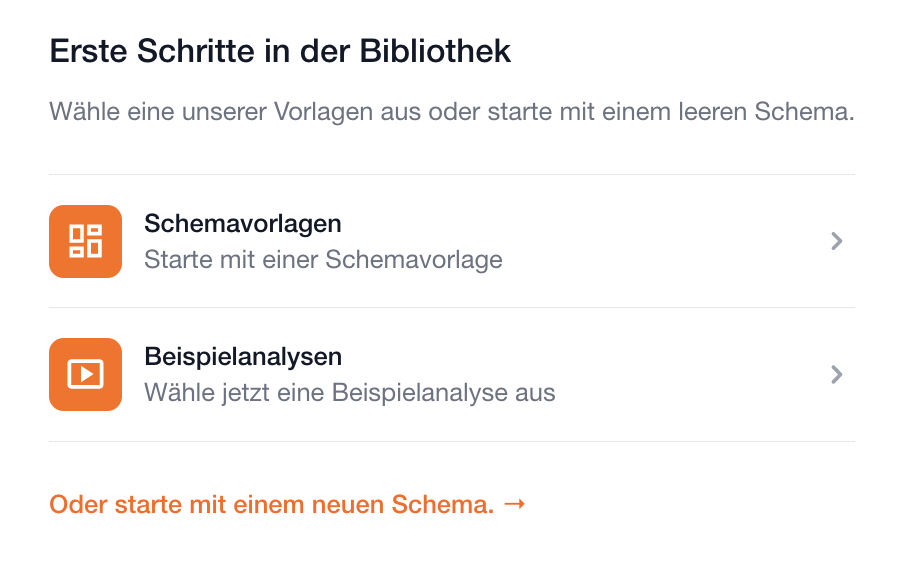
Task: Click the 'Wähle eine unserer Vorlagen aus' description text
Action: (451, 111)
